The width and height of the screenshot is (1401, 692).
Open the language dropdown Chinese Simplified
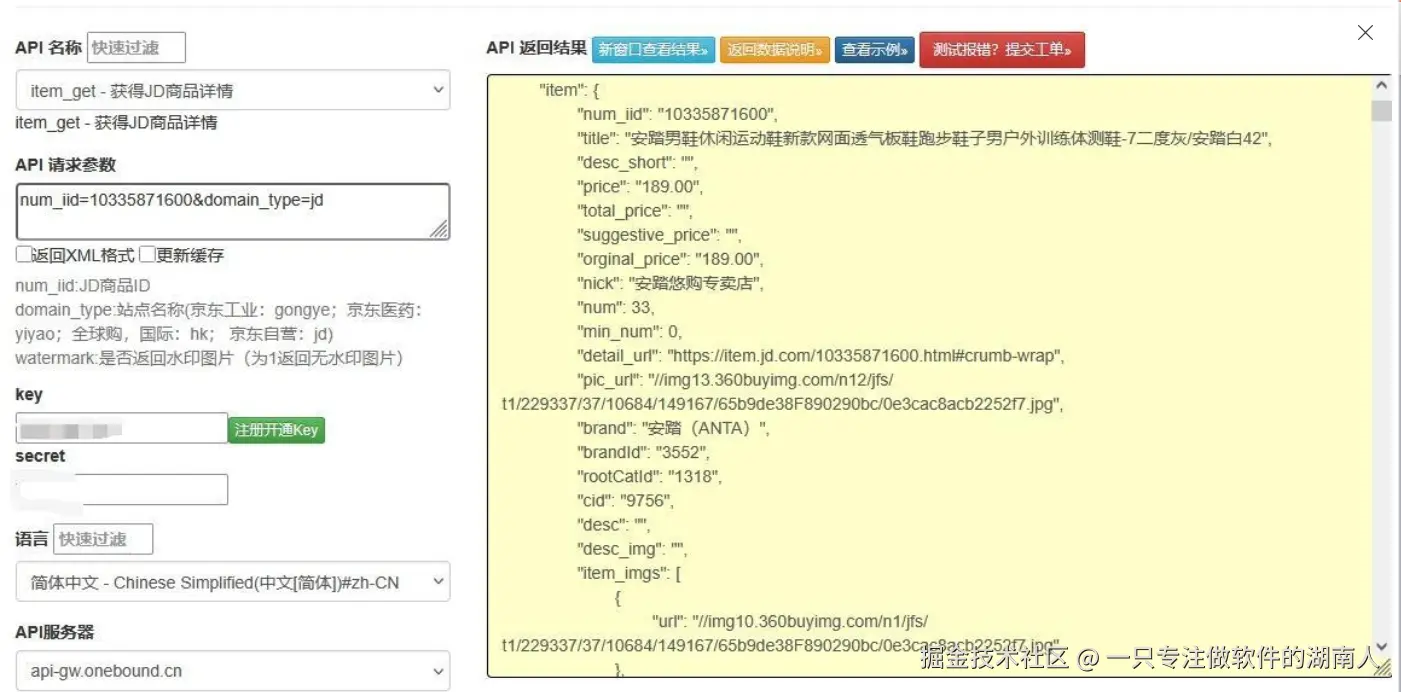point(233,582)
